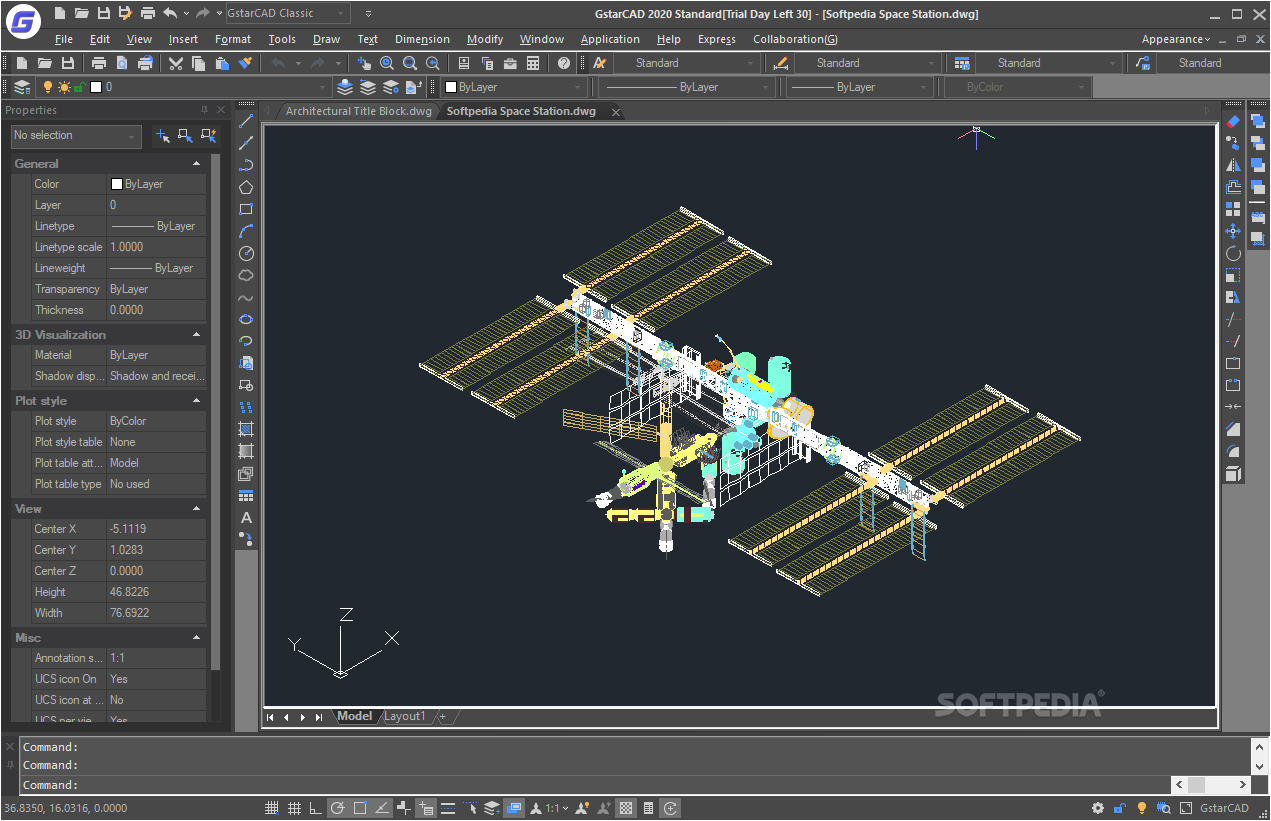Image resolution: width=1271 pixels, height=821 pixels.
Task: Select the Chamfer modify tool
Action: click(x=1233, y=429)
